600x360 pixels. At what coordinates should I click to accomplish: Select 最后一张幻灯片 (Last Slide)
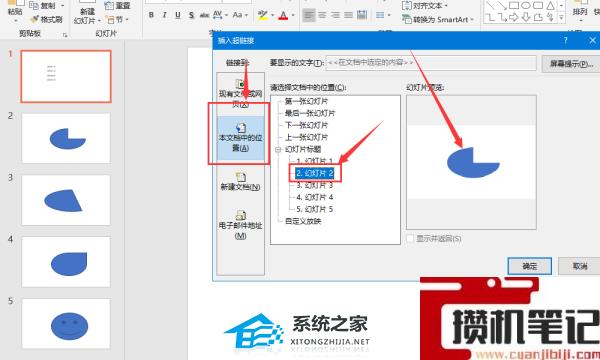310,113
